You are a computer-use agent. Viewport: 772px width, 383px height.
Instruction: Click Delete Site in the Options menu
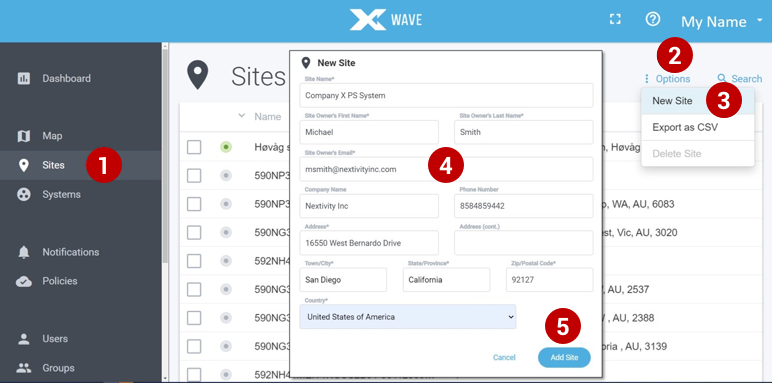pos(698,154)
